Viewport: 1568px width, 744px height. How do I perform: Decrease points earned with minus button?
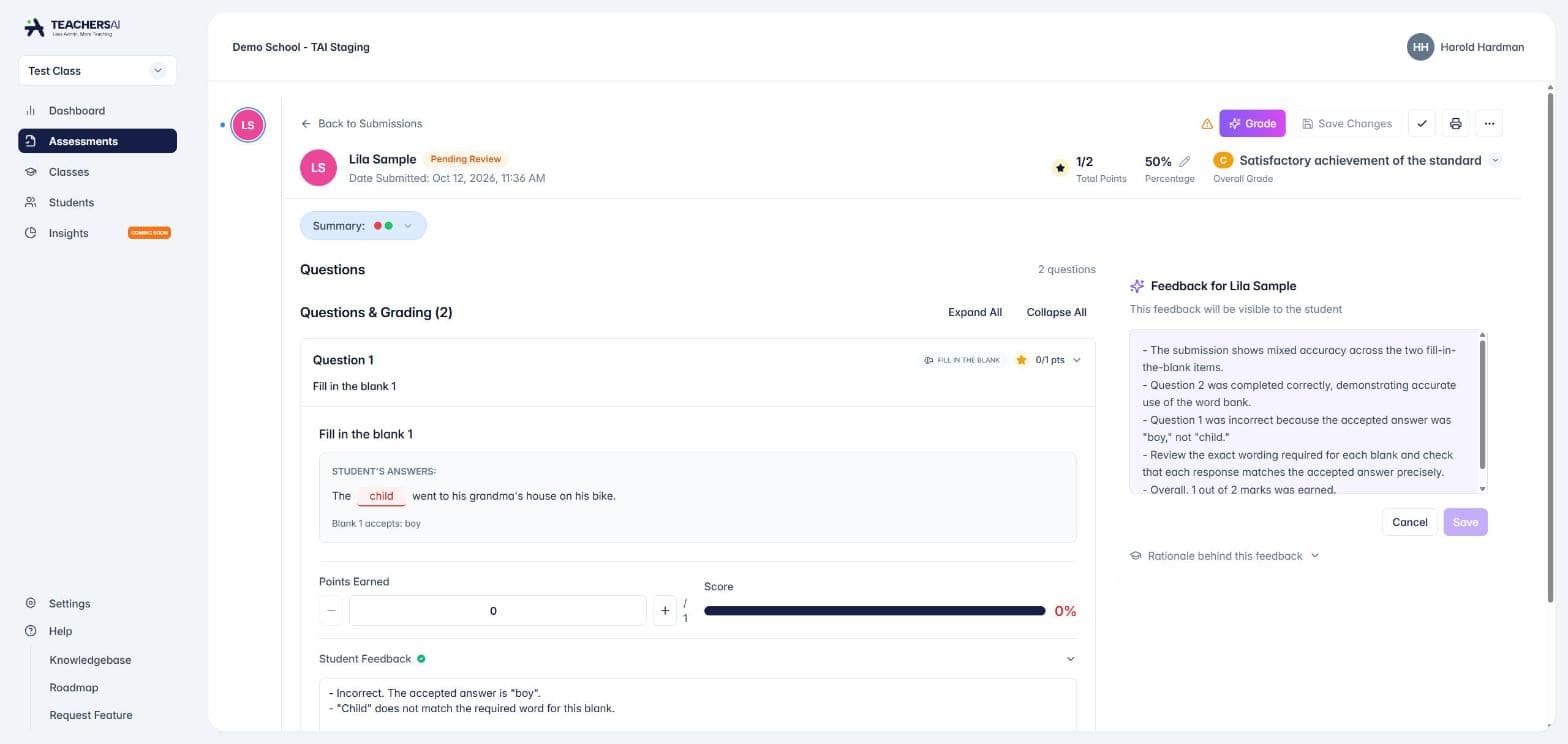[x=331, y=611]
